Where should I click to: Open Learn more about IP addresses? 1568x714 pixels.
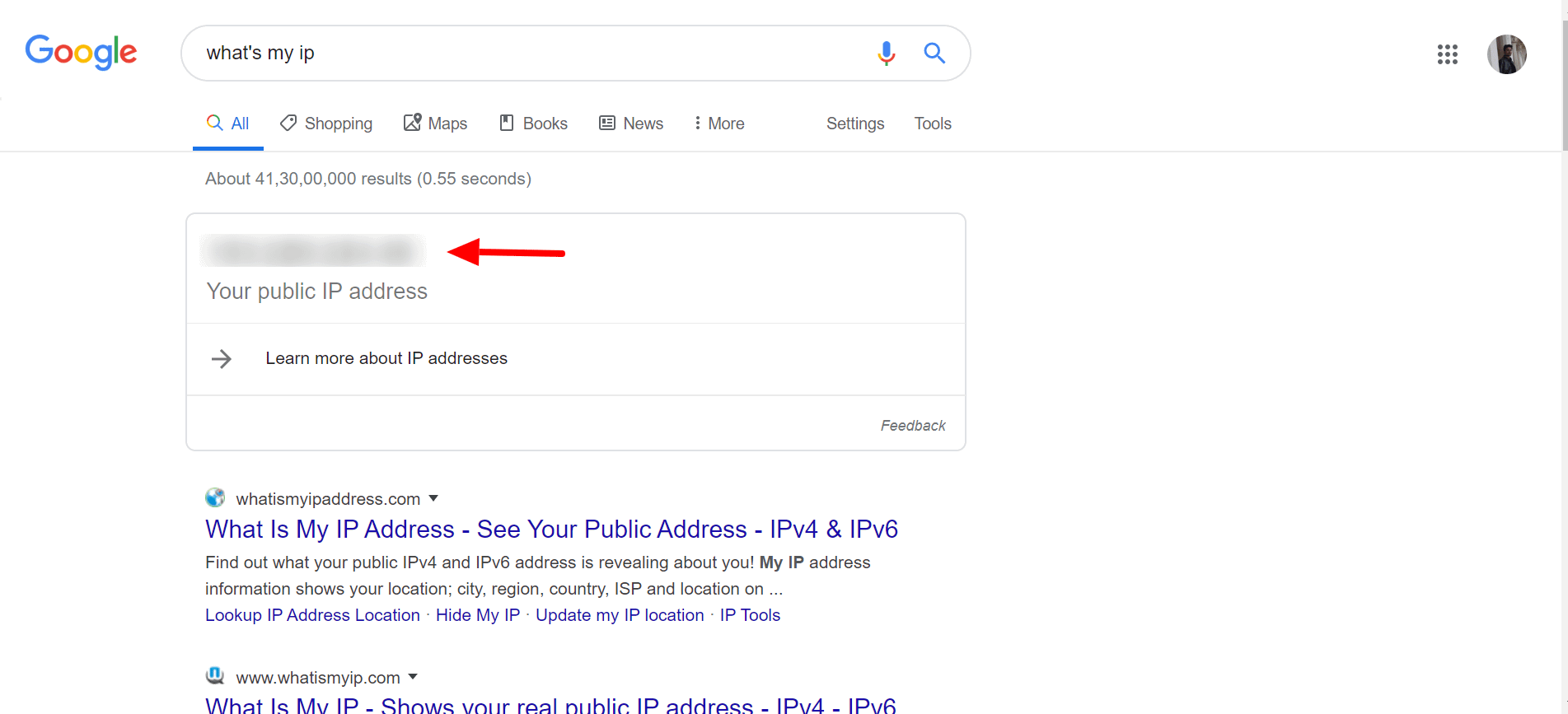coord(386,358)
